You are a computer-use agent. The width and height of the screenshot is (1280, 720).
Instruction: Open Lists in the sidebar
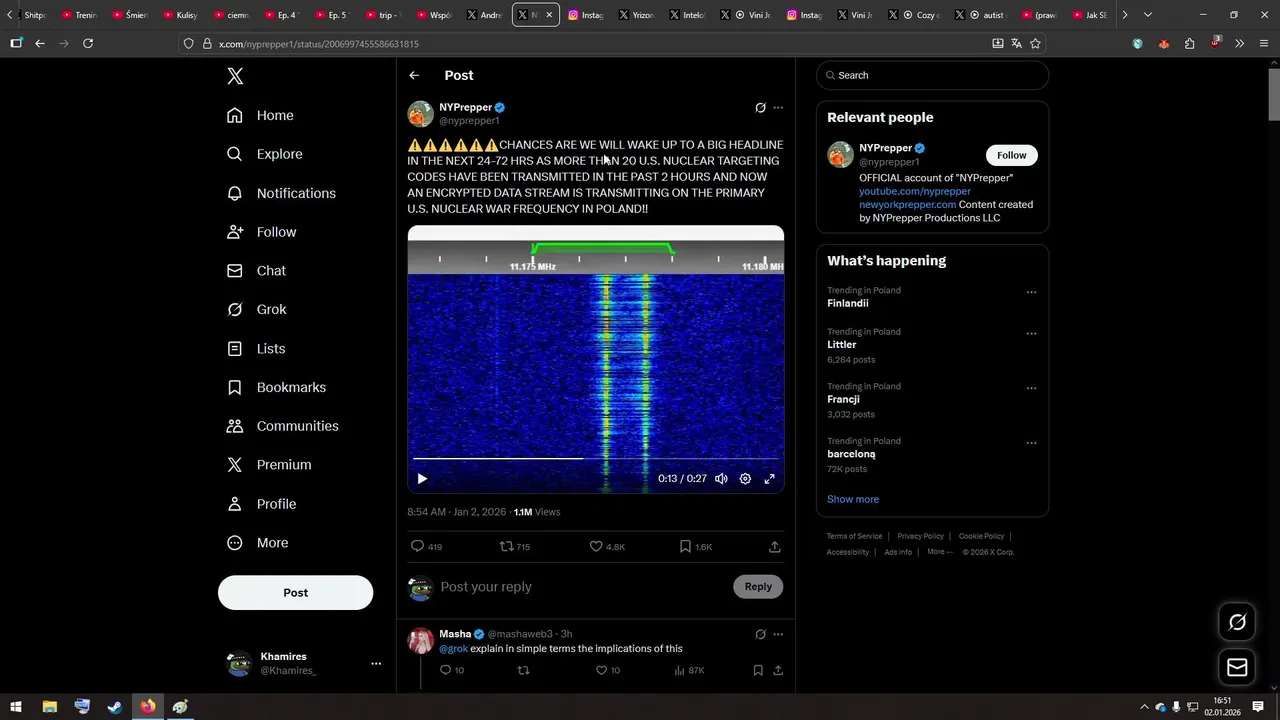click(256, 349)
